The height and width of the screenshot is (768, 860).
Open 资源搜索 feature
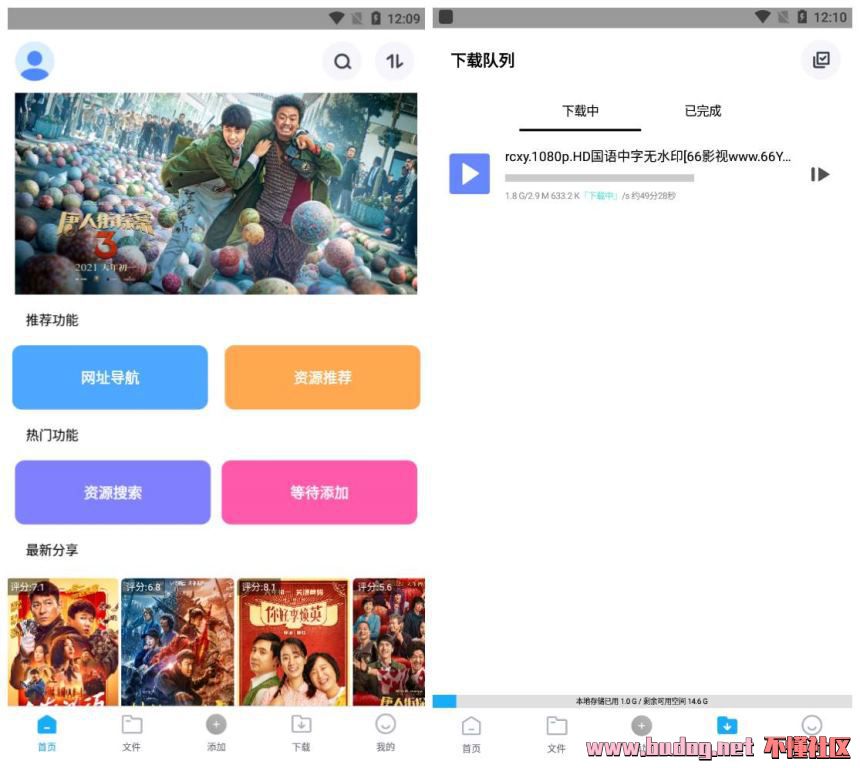click(x=112, y=492)
